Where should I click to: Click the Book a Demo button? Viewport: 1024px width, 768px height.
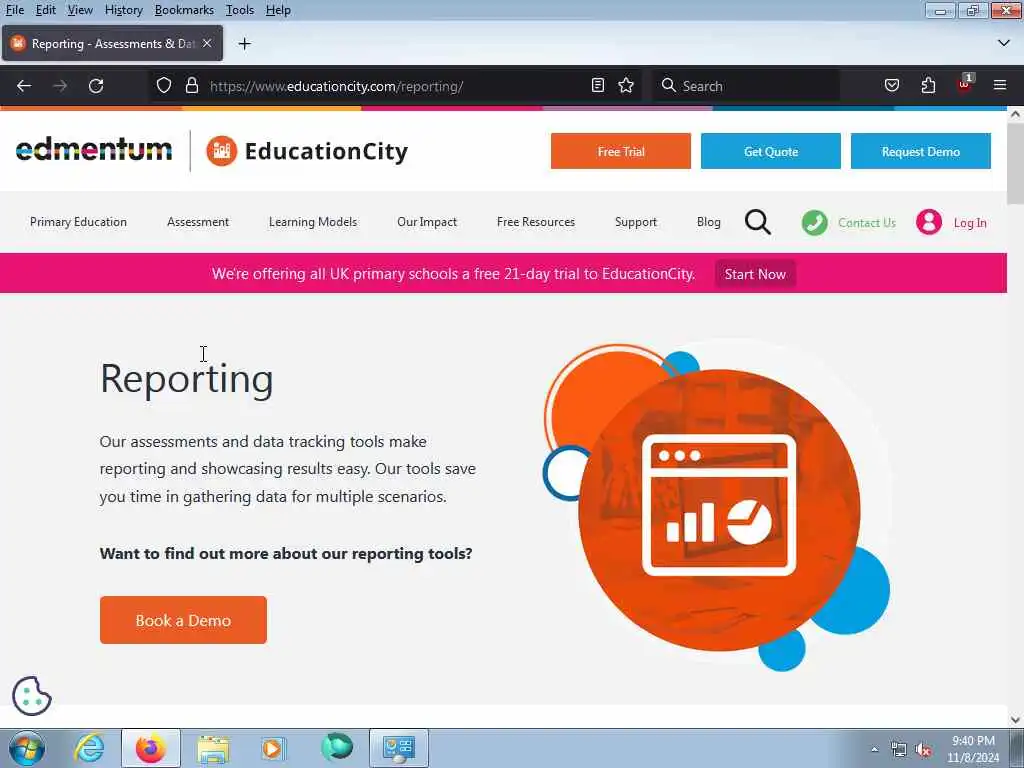(x=184, y=620)
